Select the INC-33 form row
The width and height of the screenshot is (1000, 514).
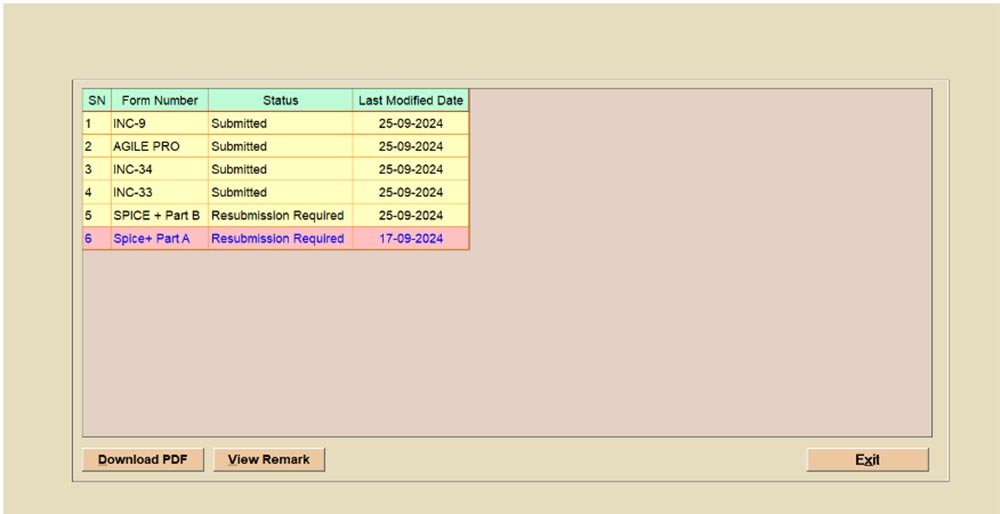tap(159, 193)
